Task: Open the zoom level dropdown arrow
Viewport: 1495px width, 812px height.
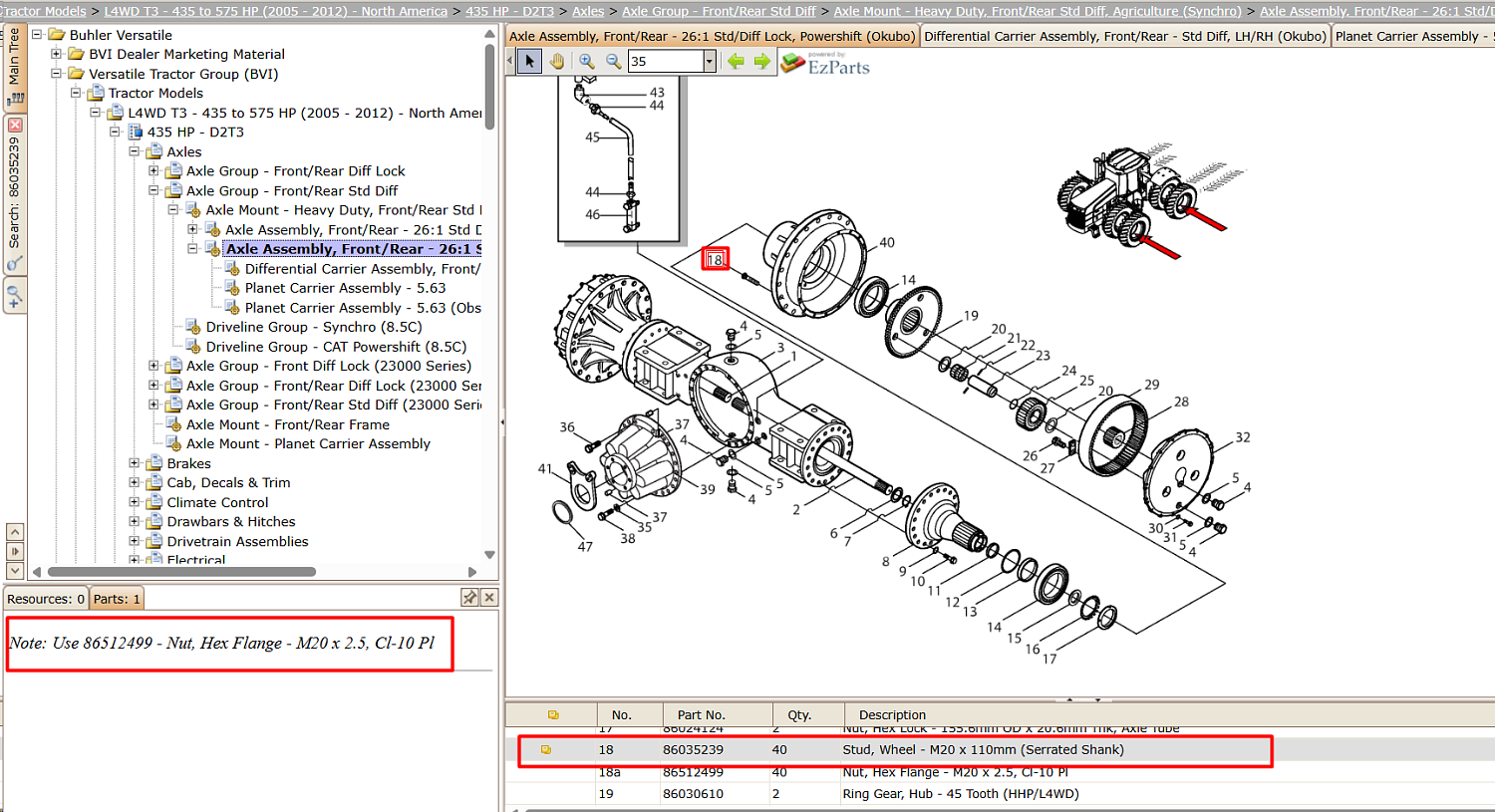Action: pos(710,62)
